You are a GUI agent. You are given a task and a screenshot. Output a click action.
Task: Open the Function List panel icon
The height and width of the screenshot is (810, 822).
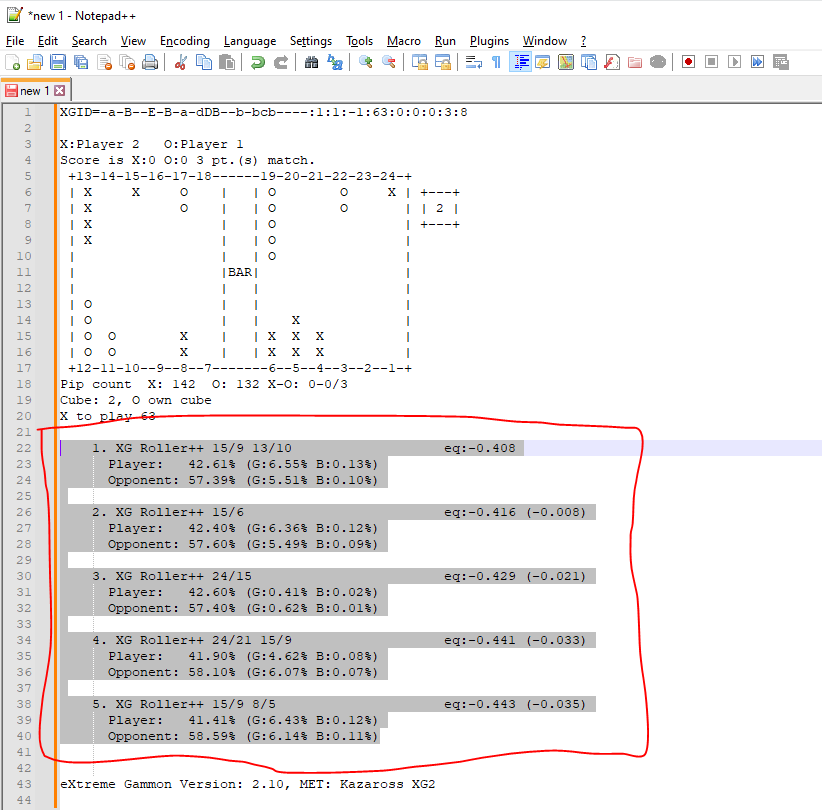click(612, 62)
